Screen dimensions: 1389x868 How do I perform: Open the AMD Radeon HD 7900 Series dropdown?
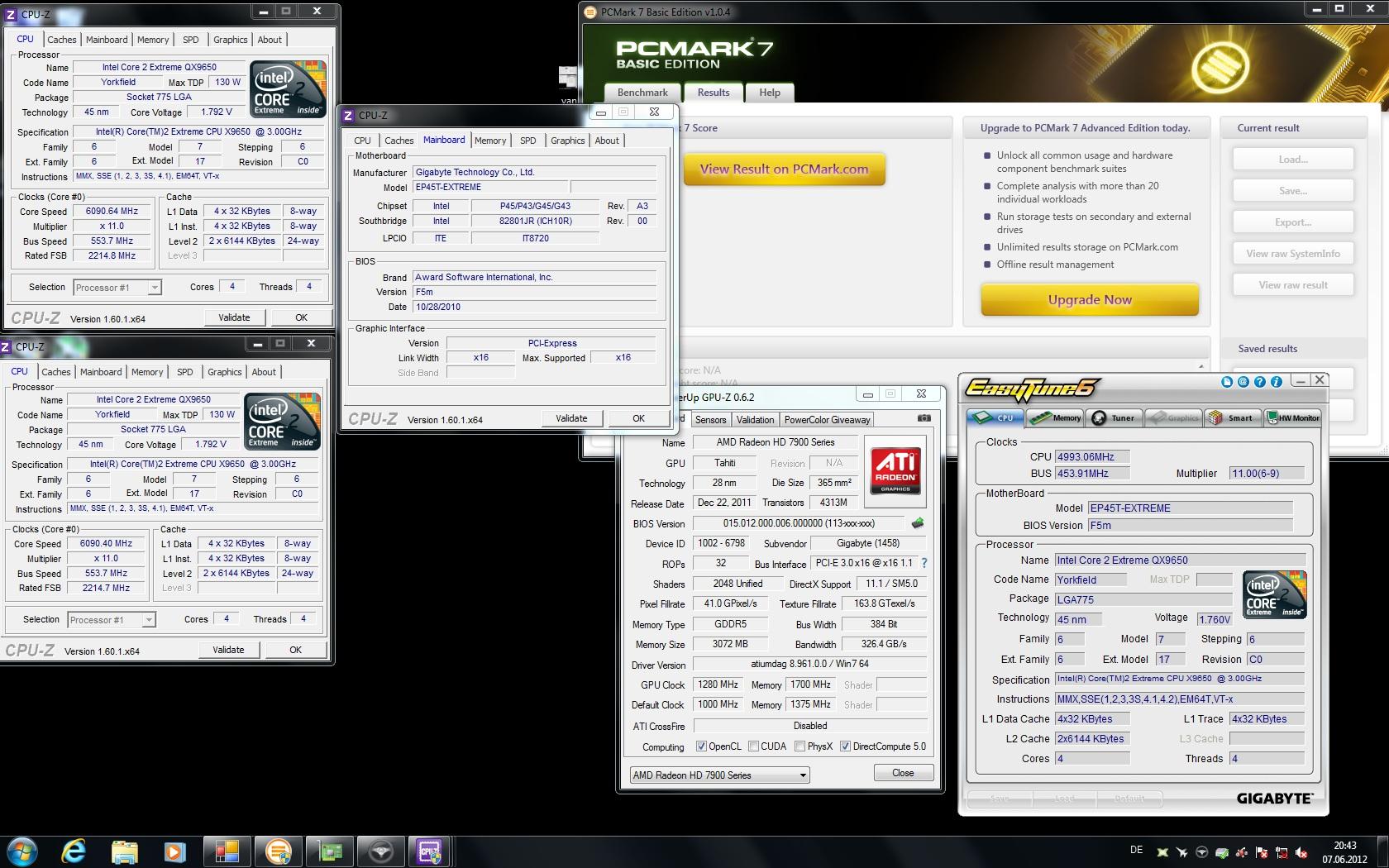click(x=719, y=775)
